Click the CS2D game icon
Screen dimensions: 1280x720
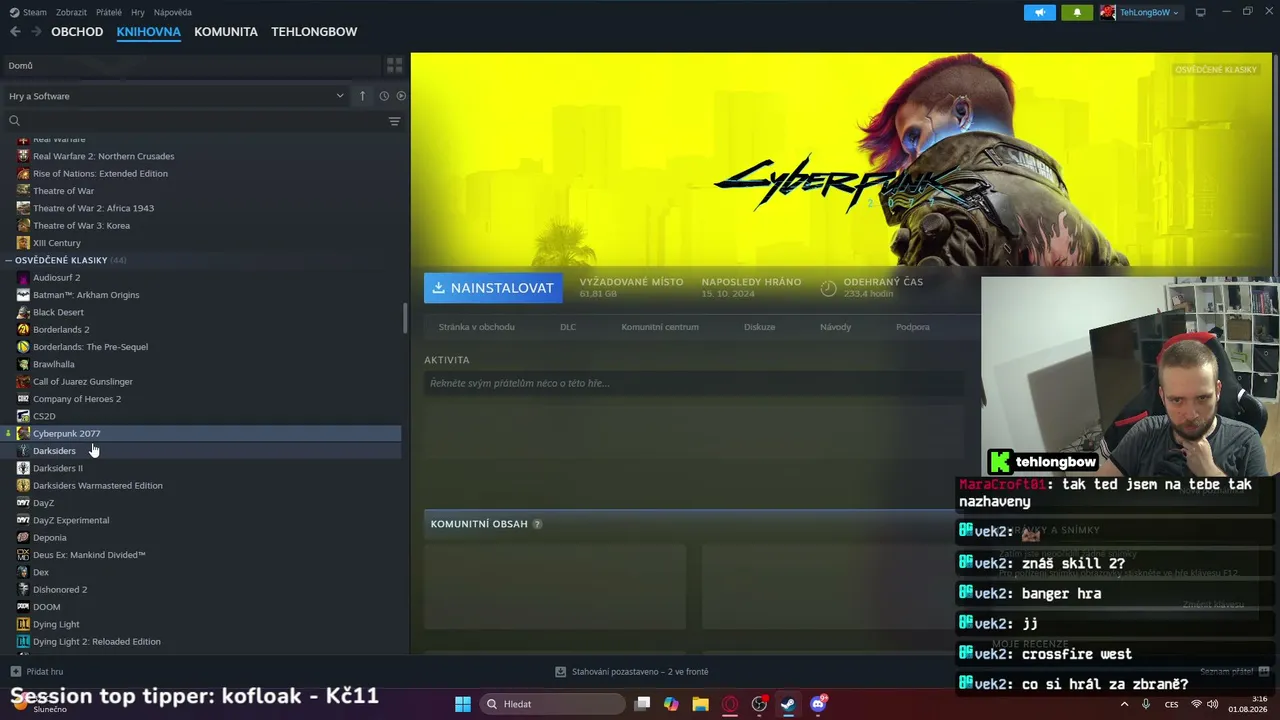(23, 416)
